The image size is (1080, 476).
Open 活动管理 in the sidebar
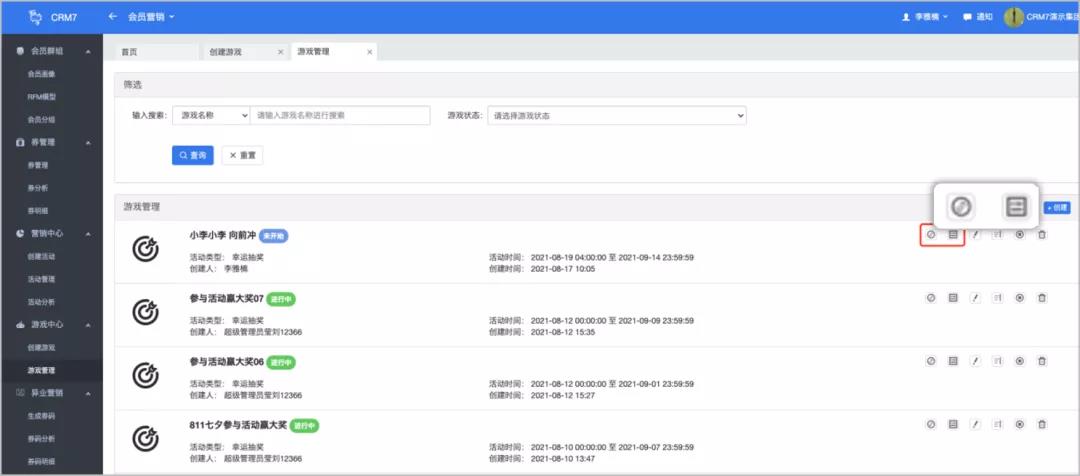click(x=41, y=279)
